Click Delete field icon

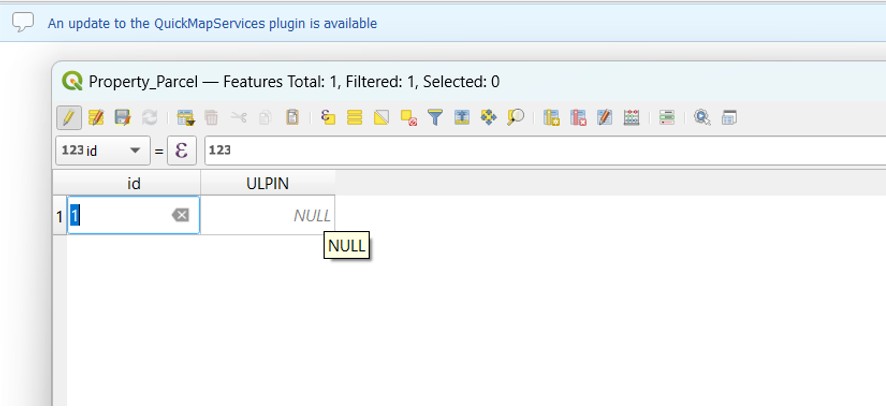[578, 117]
